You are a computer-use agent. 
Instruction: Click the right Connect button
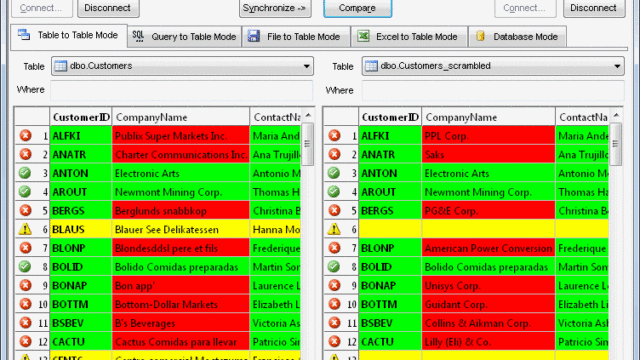525,8
